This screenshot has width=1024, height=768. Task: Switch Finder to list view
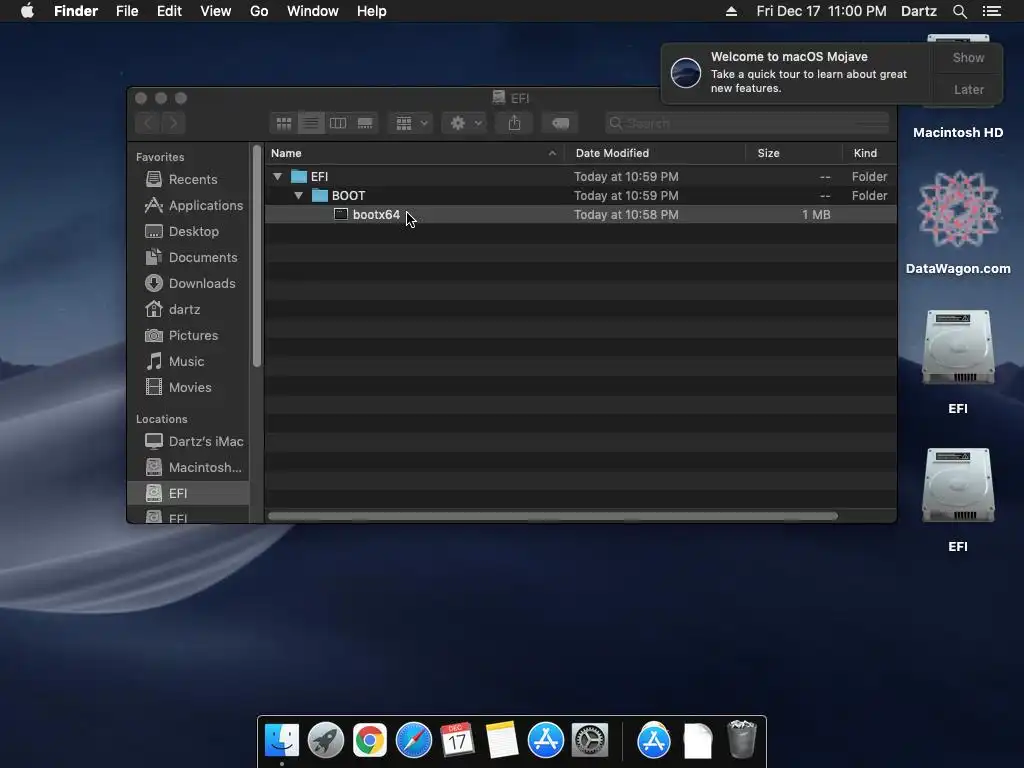point(311,123)
